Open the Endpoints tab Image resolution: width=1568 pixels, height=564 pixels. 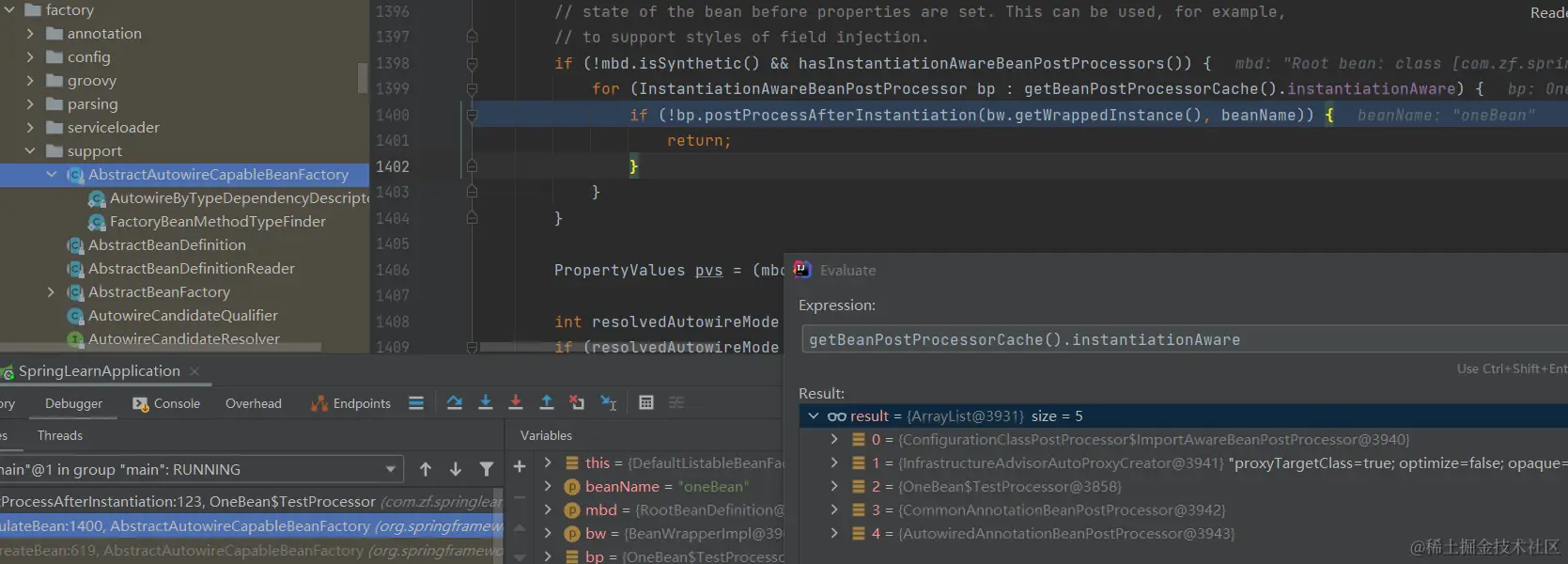350,403
